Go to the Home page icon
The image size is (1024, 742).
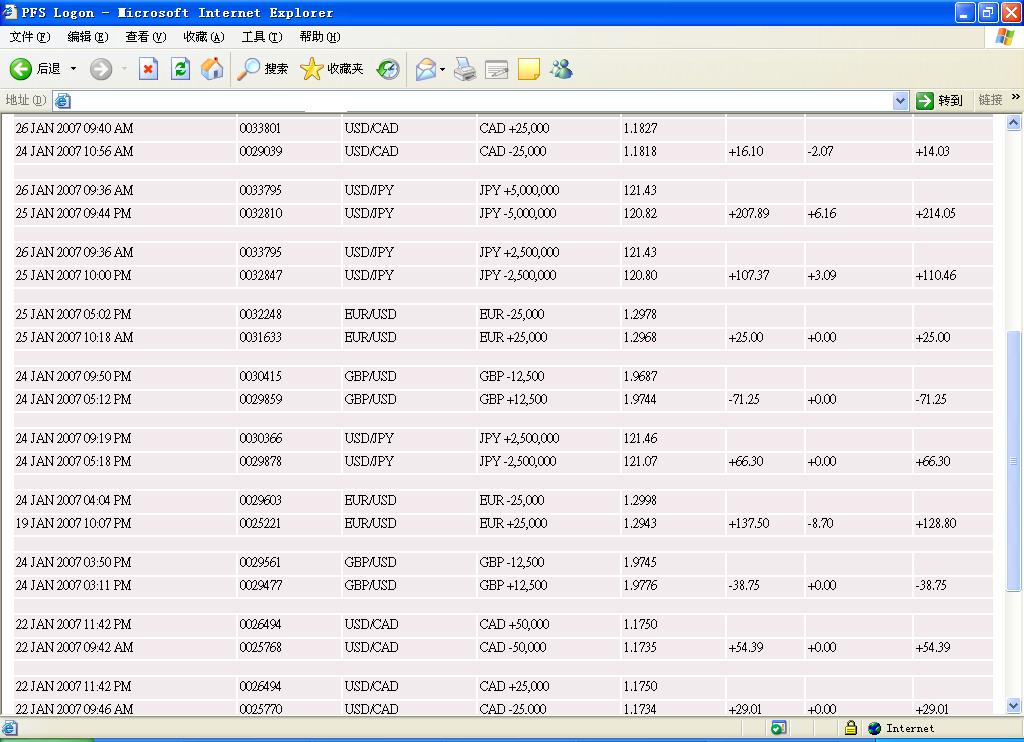(x=212, y=69)
